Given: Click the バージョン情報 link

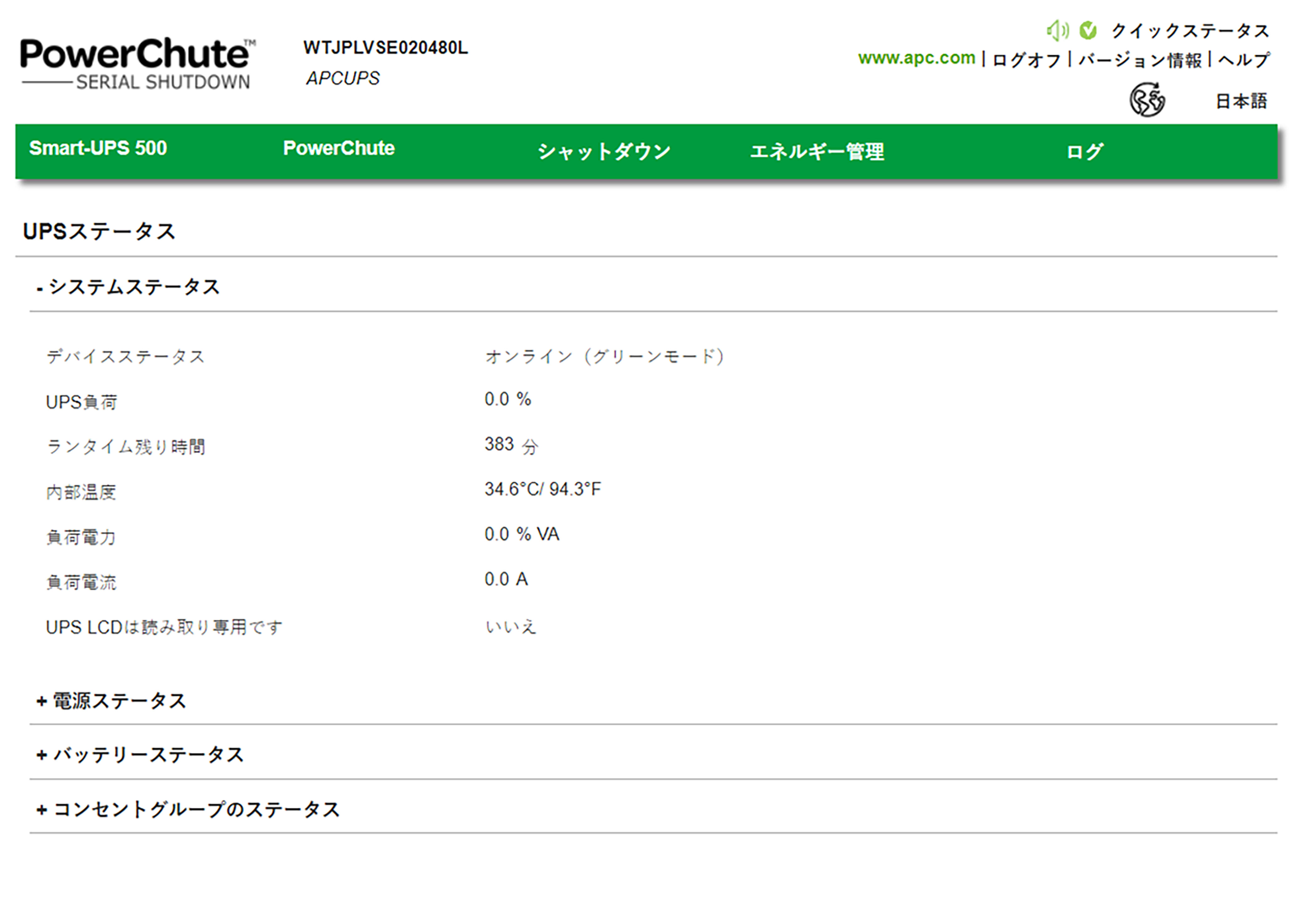Looking at the screenshot, I should 1140,60.
